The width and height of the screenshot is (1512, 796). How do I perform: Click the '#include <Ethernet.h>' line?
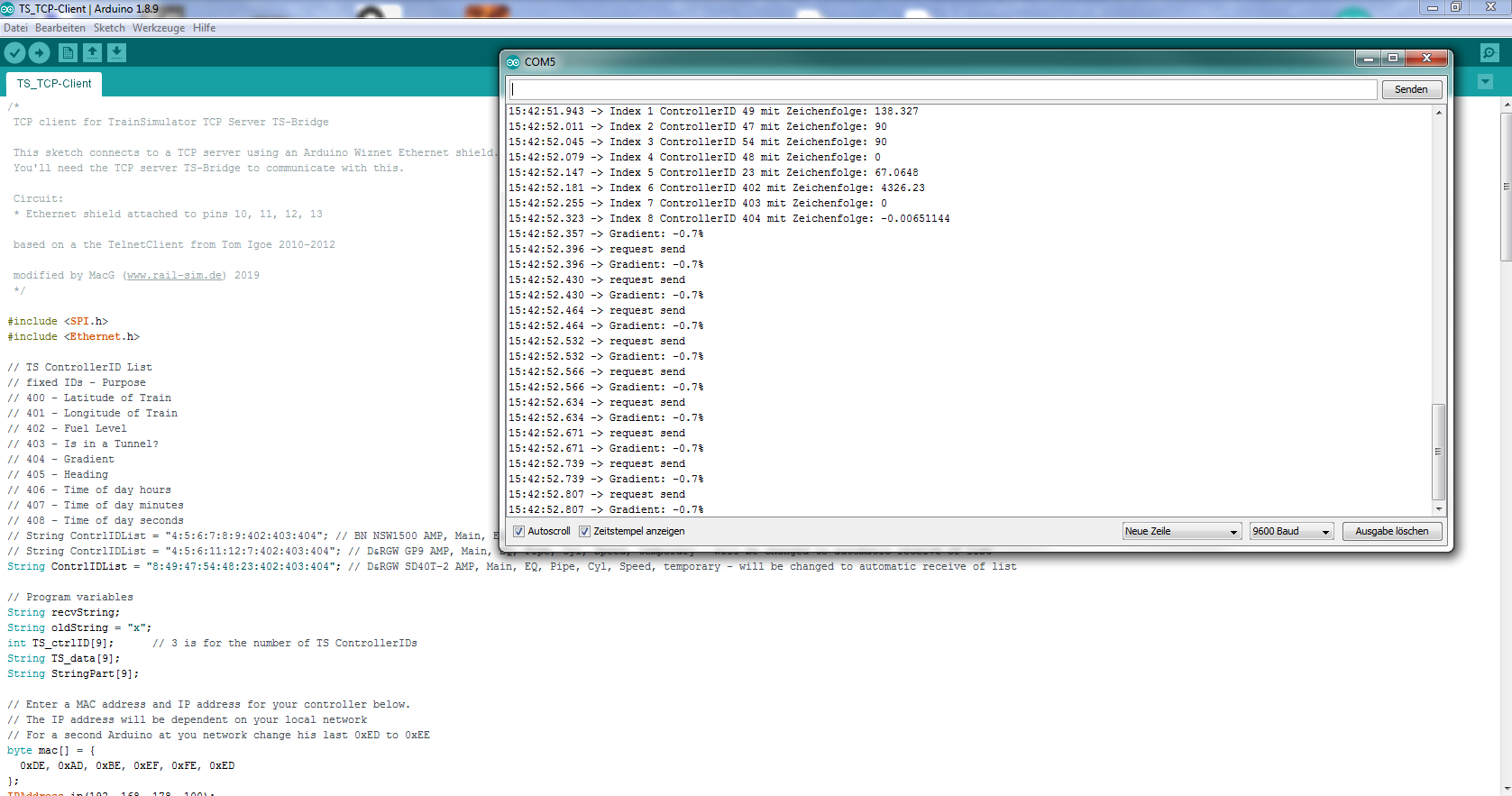point(74,337)
